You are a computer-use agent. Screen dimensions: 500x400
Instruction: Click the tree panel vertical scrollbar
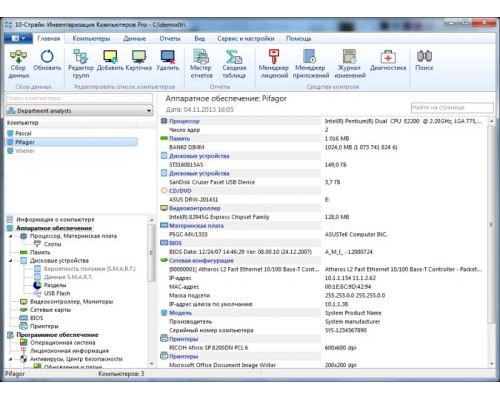coord(151,253)
